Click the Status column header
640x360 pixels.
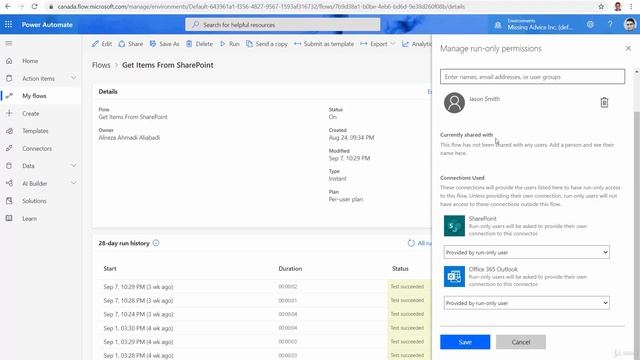pos(400,269)
